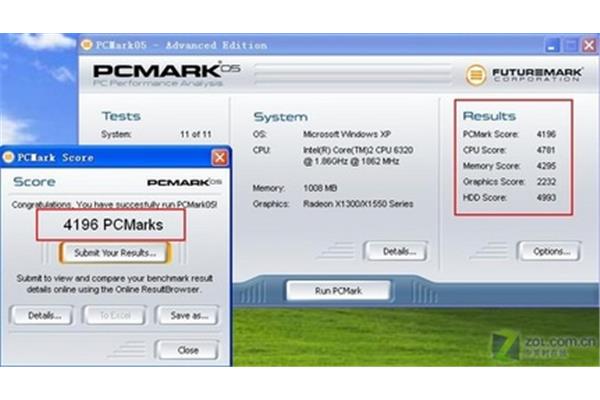Click the '1008 MB' memory value
Image resolution: width=600 pixels, height=400 pixels.
tap(320, 188)
